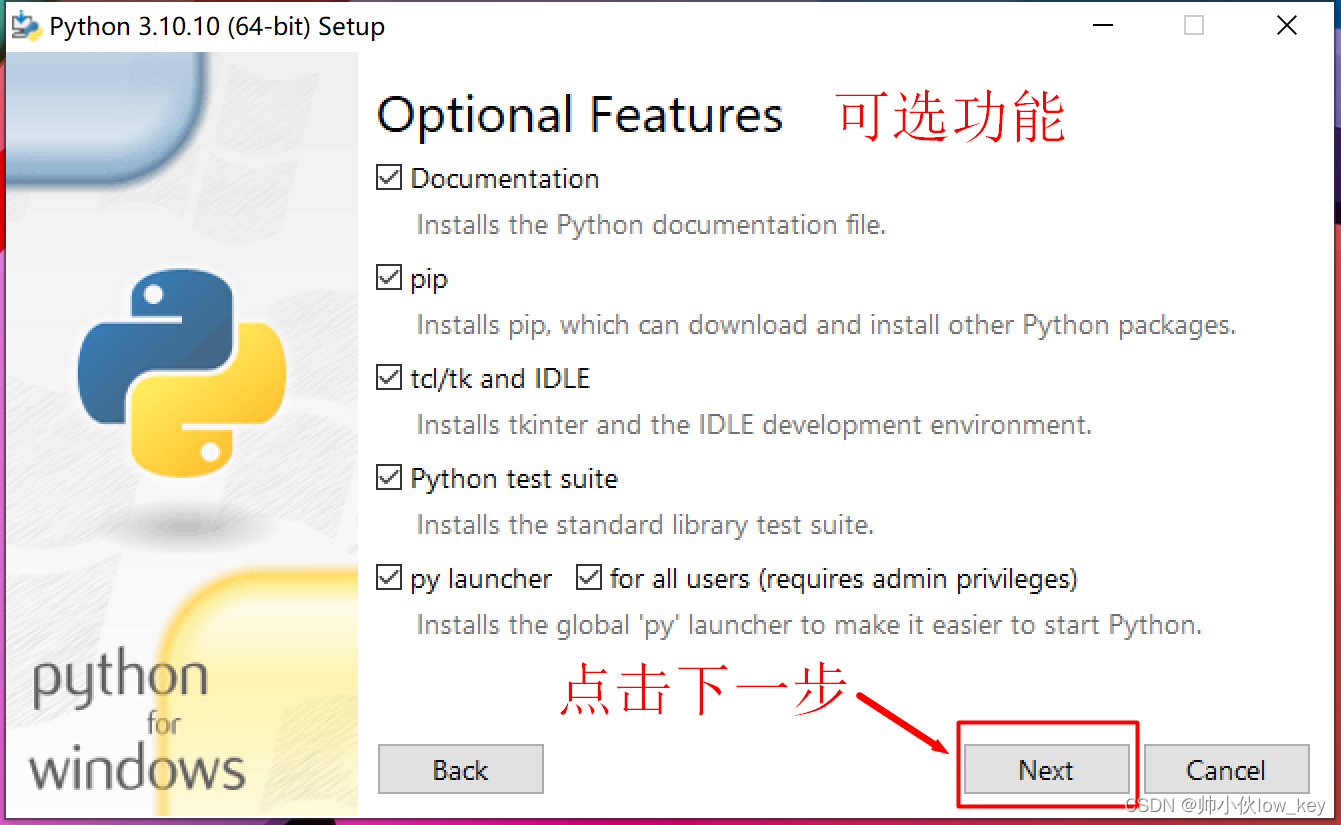
Task: Click the setup window title text
Action: 218,25
